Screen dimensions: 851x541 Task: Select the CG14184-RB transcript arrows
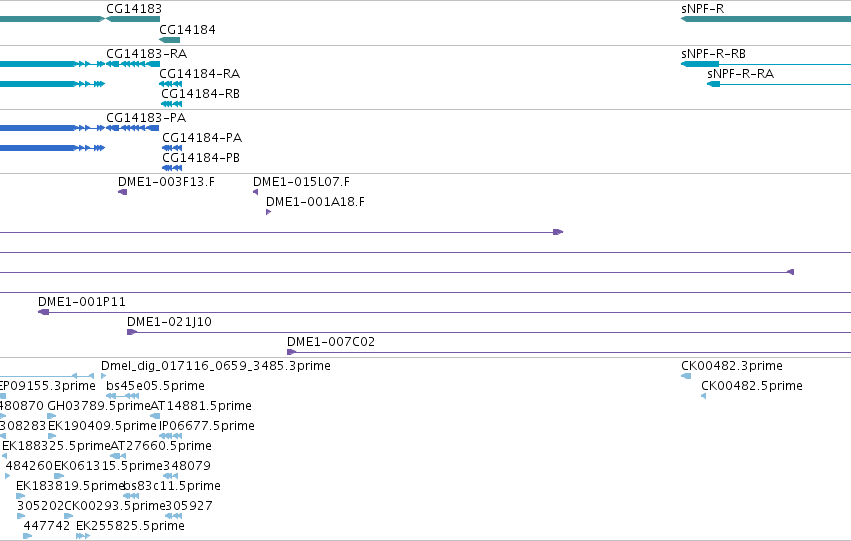click(x=172, y=104)
